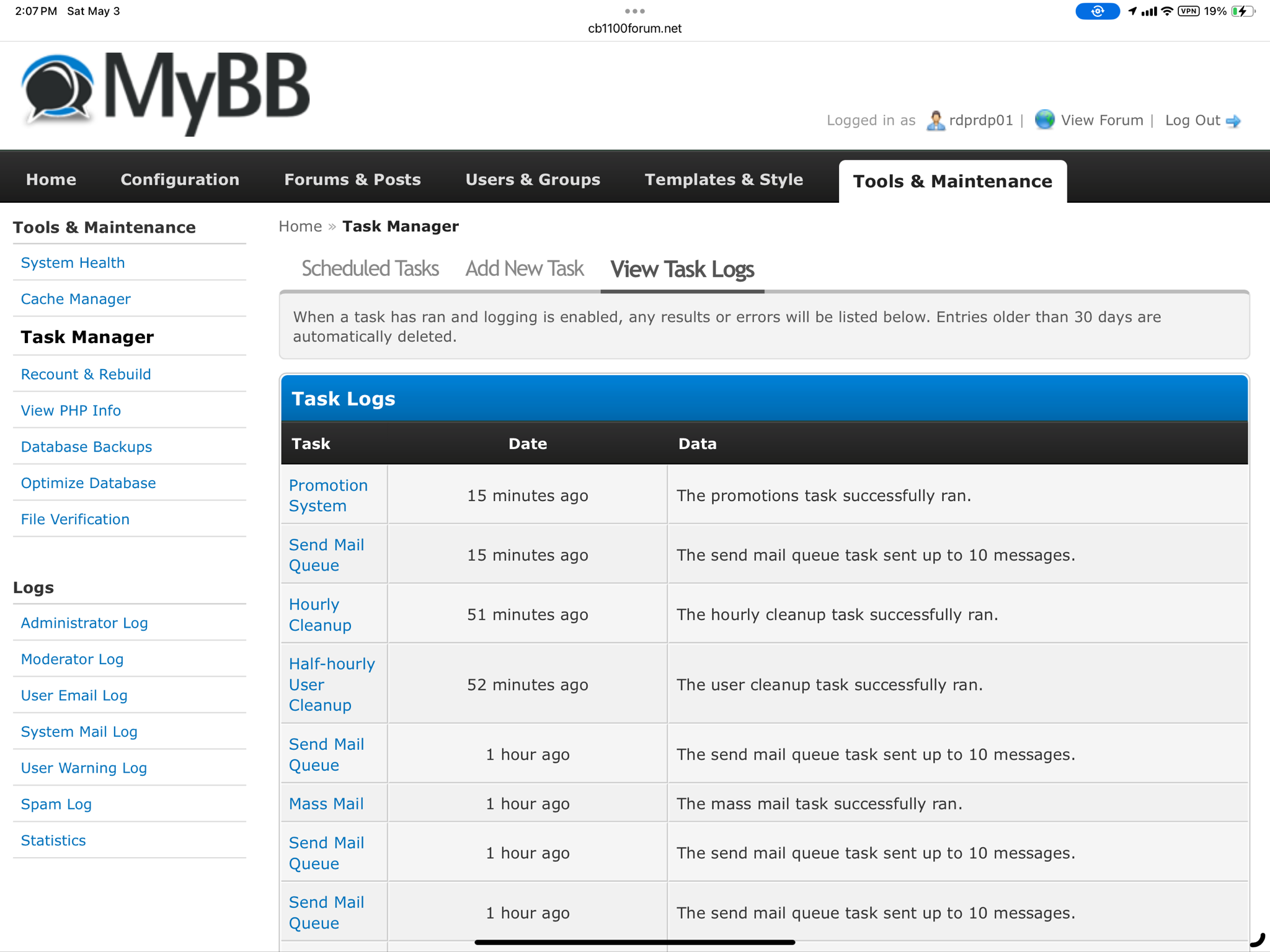Tap the battery indicator in status bar
The width and height of the screenshot is (1270, 952).
click(1242, 11)
